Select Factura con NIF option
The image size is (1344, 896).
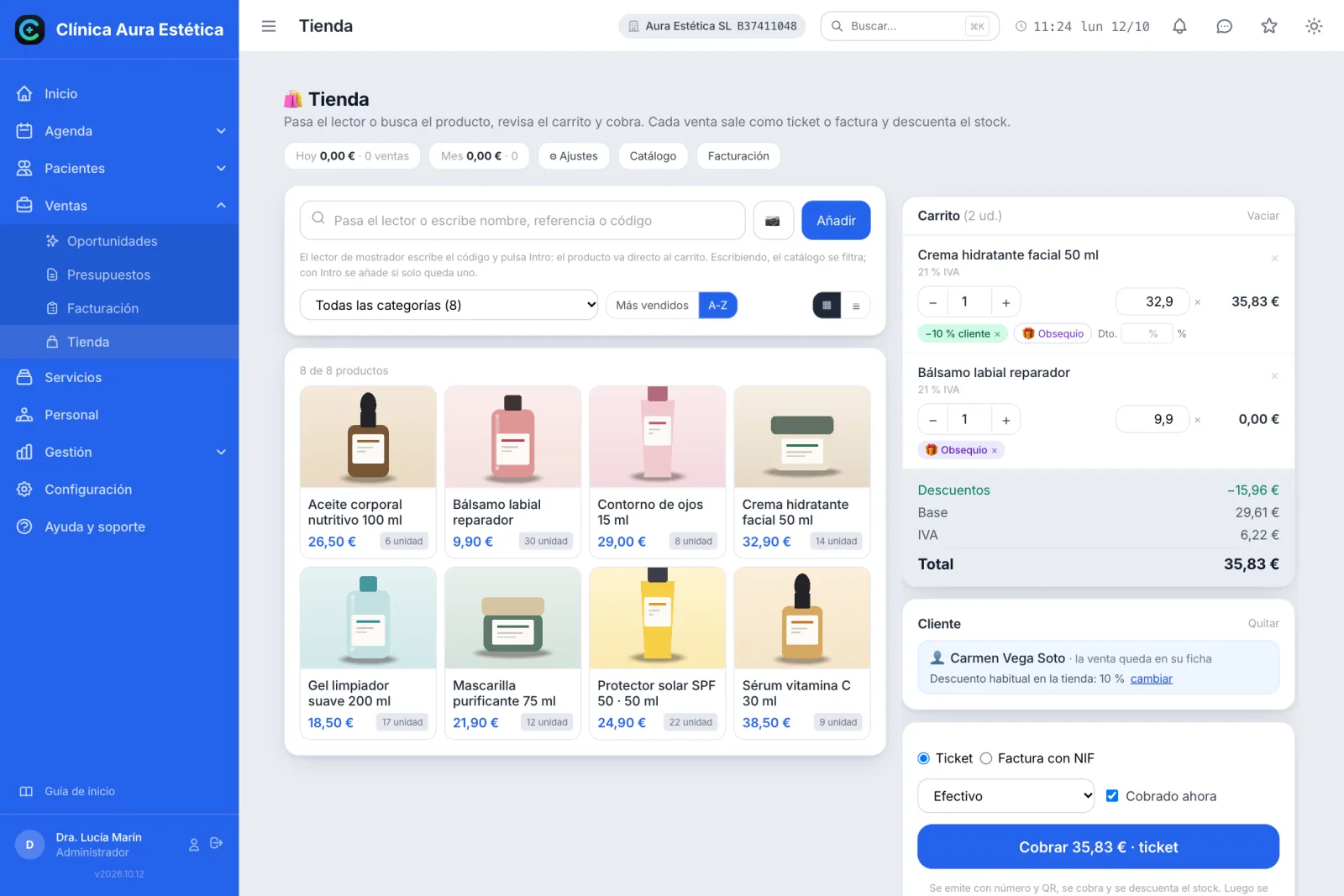click(x=986, y=758)
